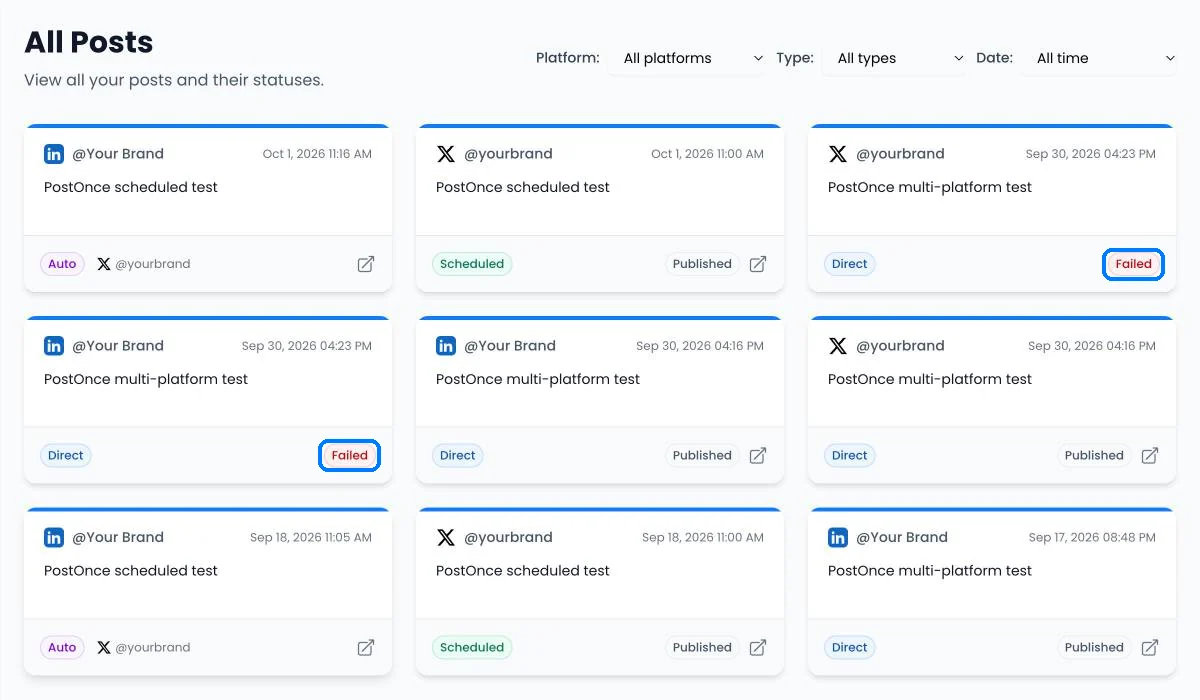Click Published badge on Oct 1 11:00 AM post
The width and height of the screenshot is (1200, 700).
tap(702, 264)
